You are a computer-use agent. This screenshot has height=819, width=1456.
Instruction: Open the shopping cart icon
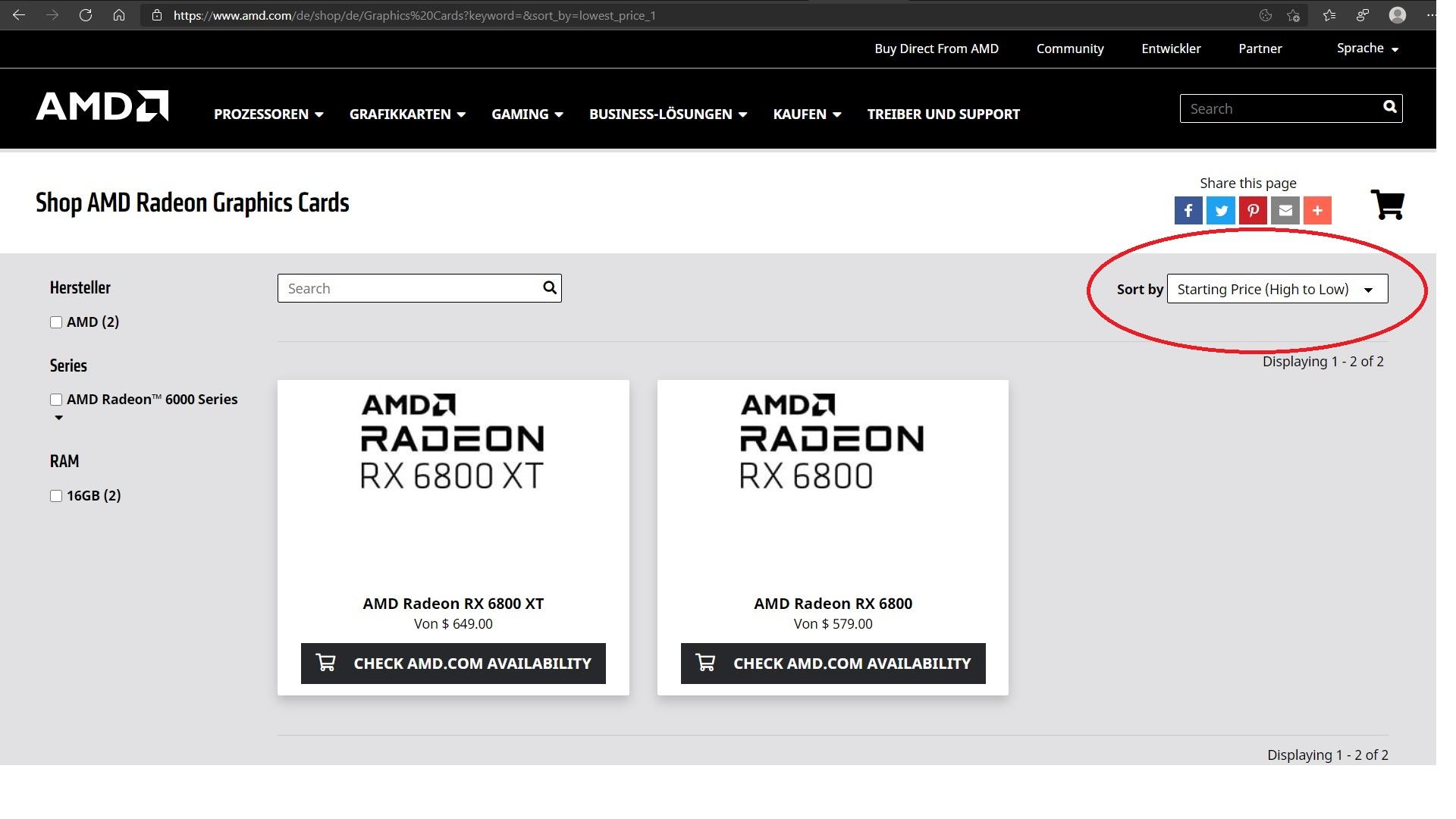point(1388,205)
